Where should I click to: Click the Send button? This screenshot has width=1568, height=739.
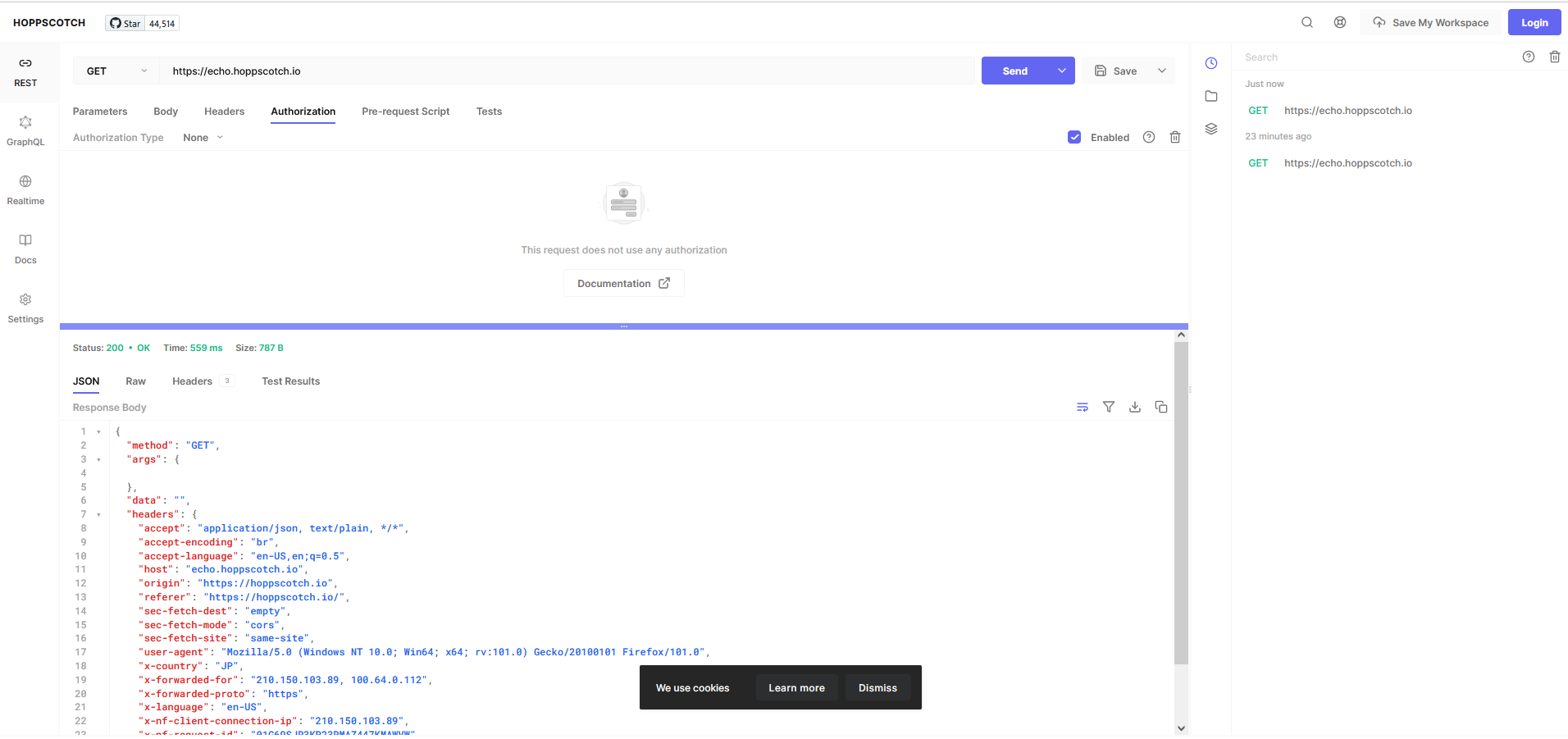pos(1015,71)
